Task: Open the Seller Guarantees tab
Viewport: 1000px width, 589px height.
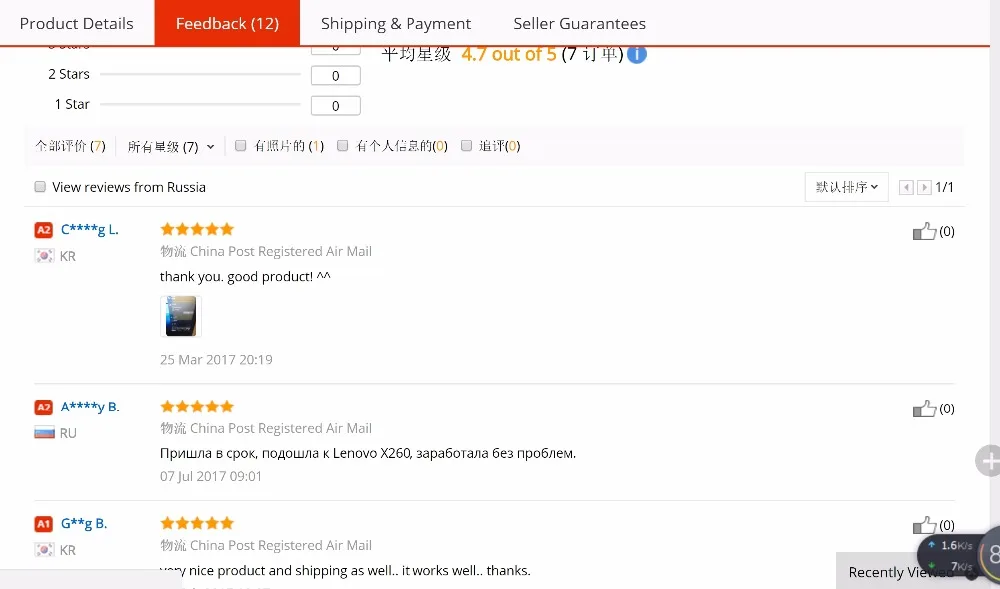Action: coord(579,24)
